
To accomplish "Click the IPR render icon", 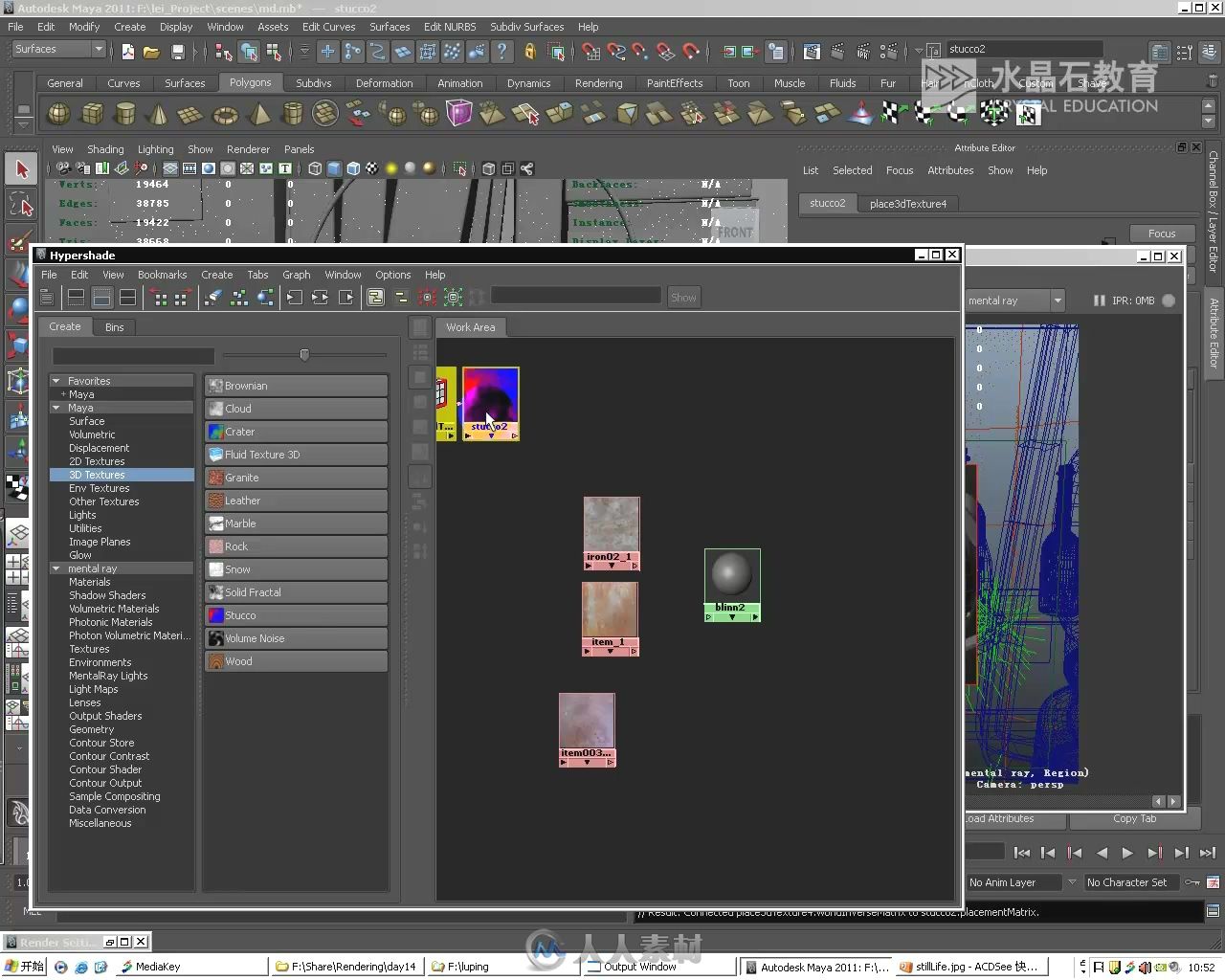I will pyautogui.click(x=863, y=52).
